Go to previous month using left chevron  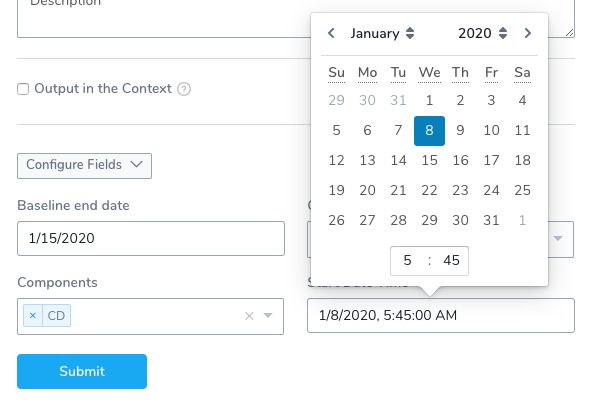point(331,33)
